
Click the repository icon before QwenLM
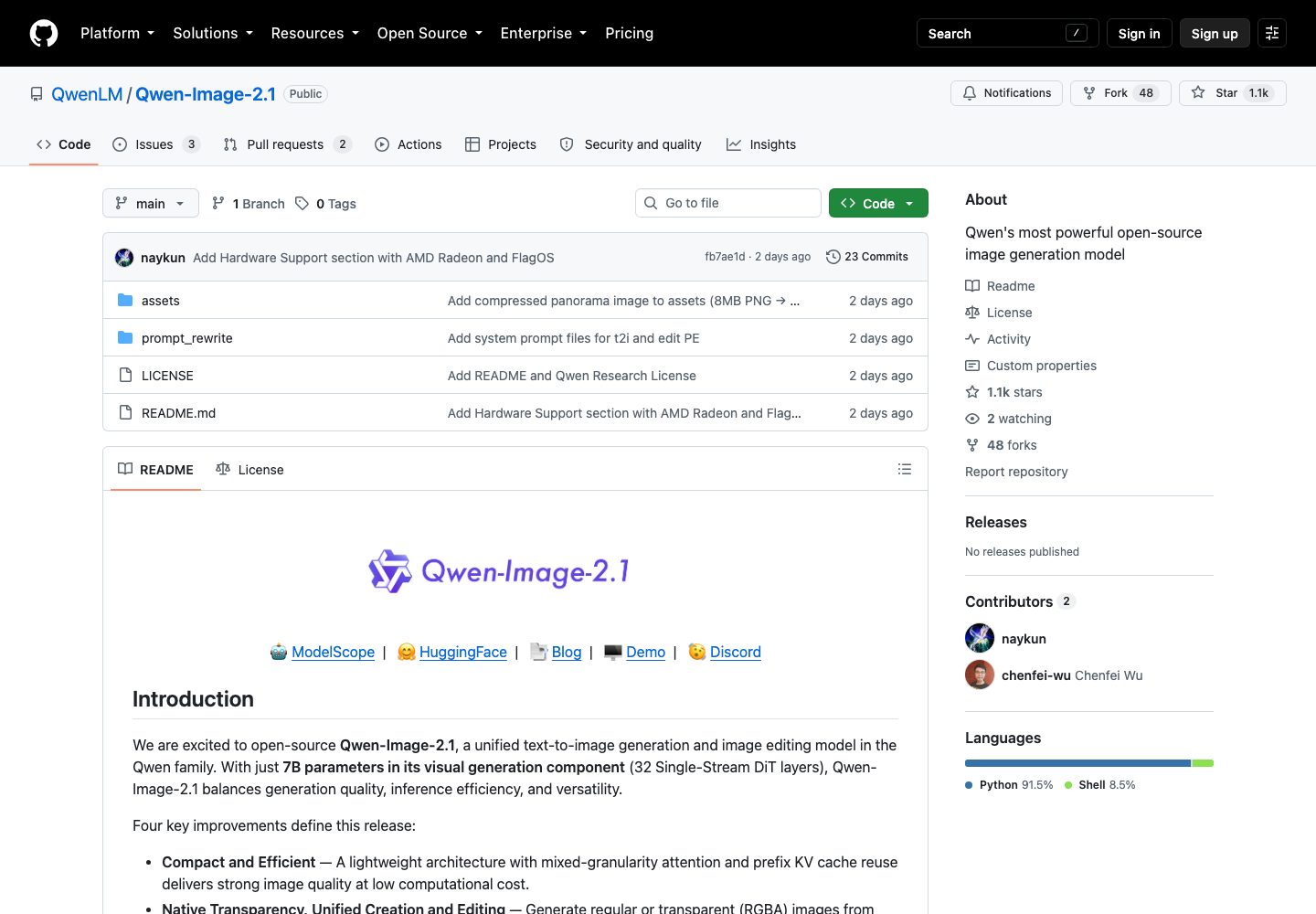click(37, 94)
